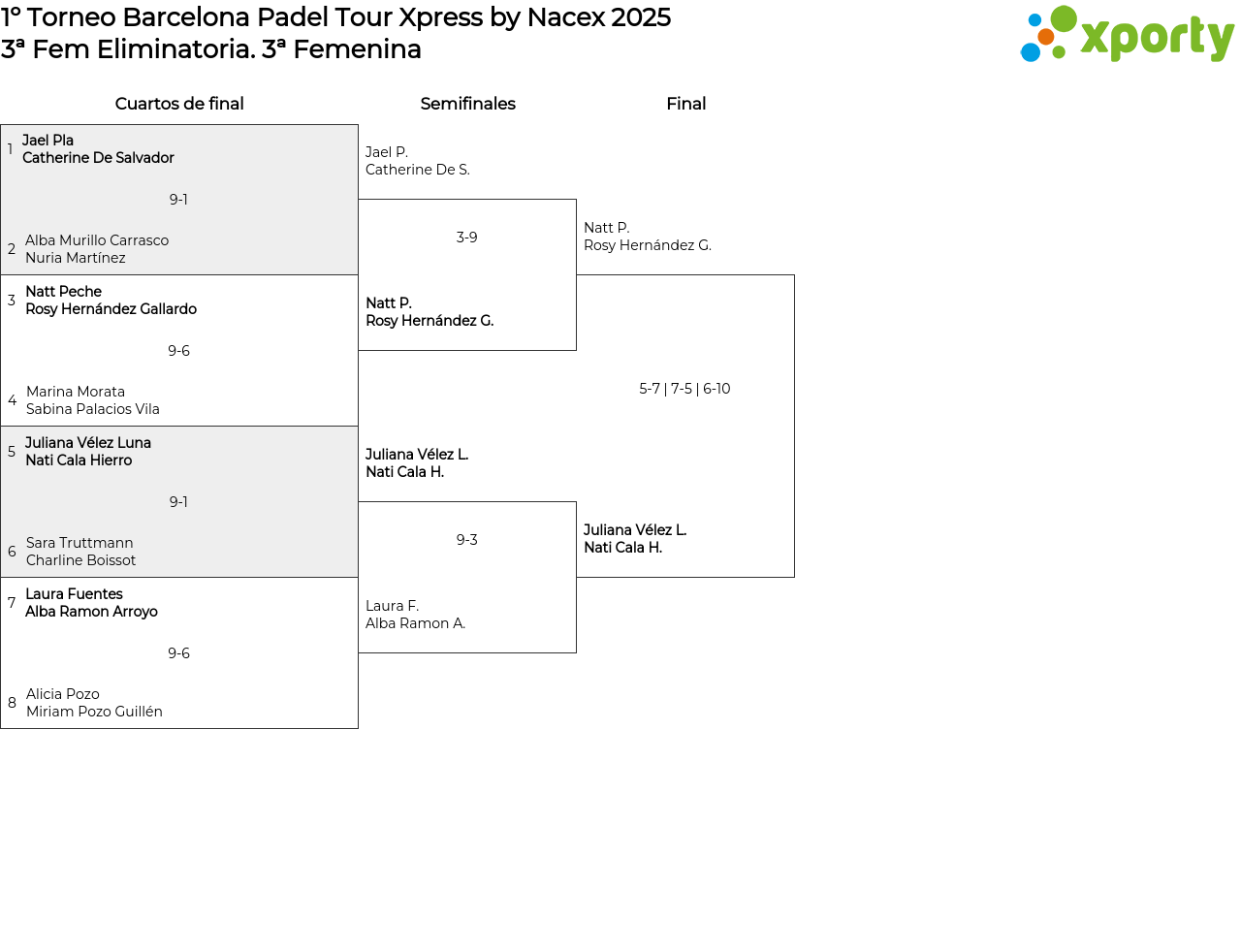Image resolution: width=1241 pixels, height=952 pixels.
Task: Click the 9-3 semifinal score
Action: click(x=466, y=540)
